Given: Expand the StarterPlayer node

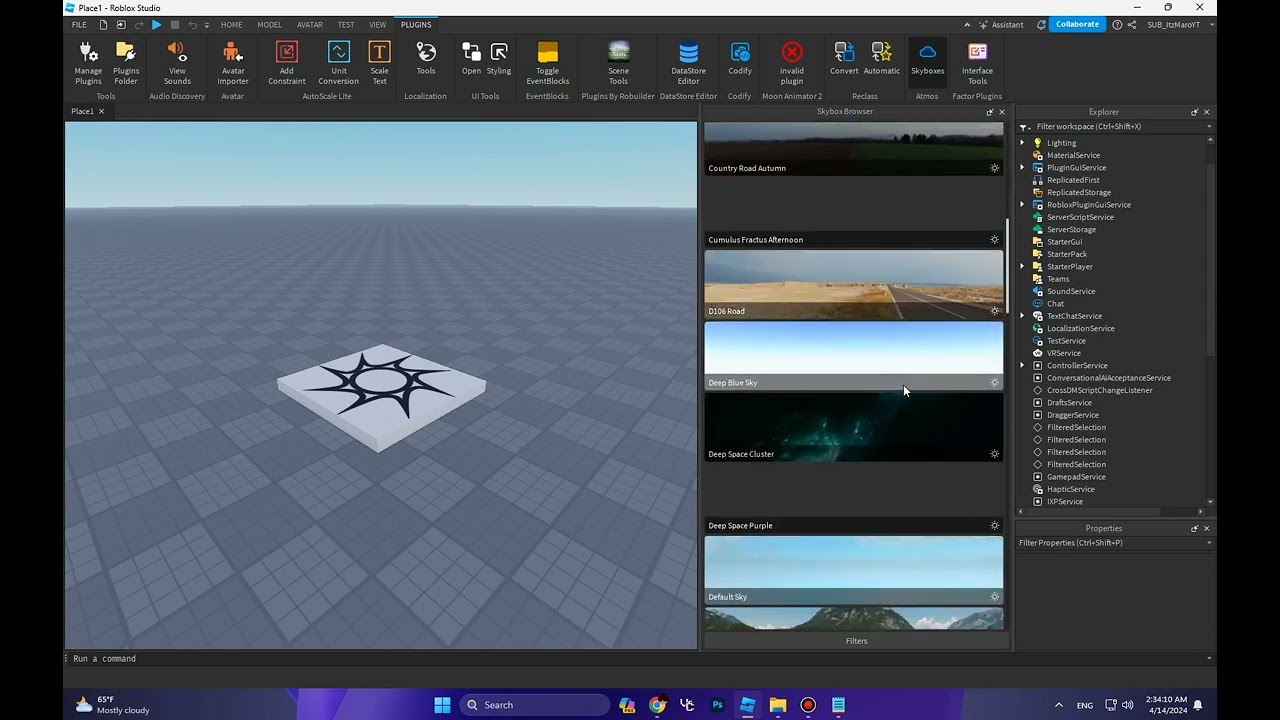Looking at the screenshot, I should pyautogui.click(x=1023, y=267).
